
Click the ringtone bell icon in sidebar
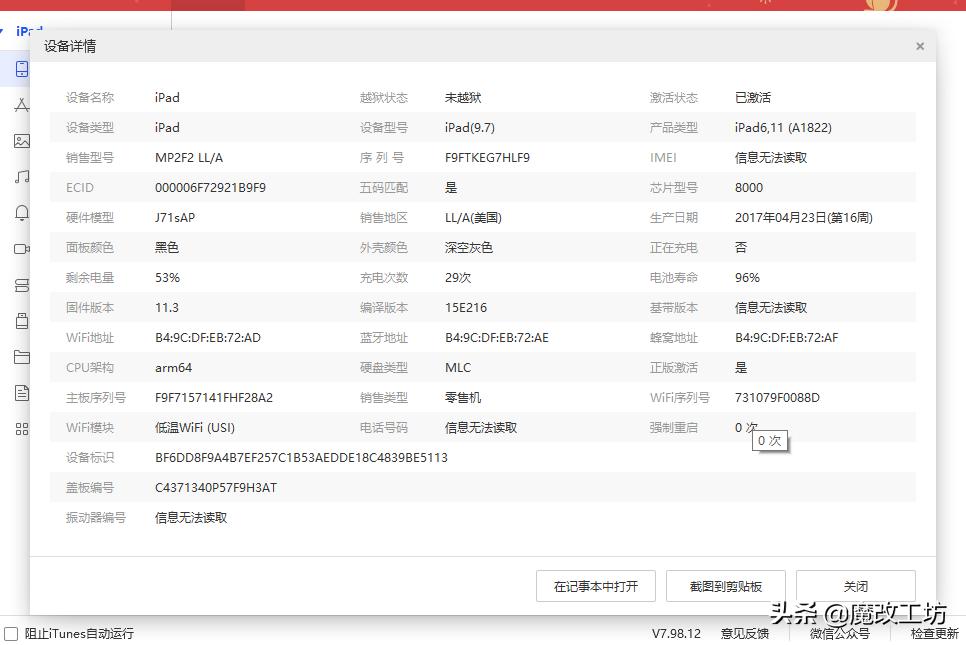click(x=22, y=213)
